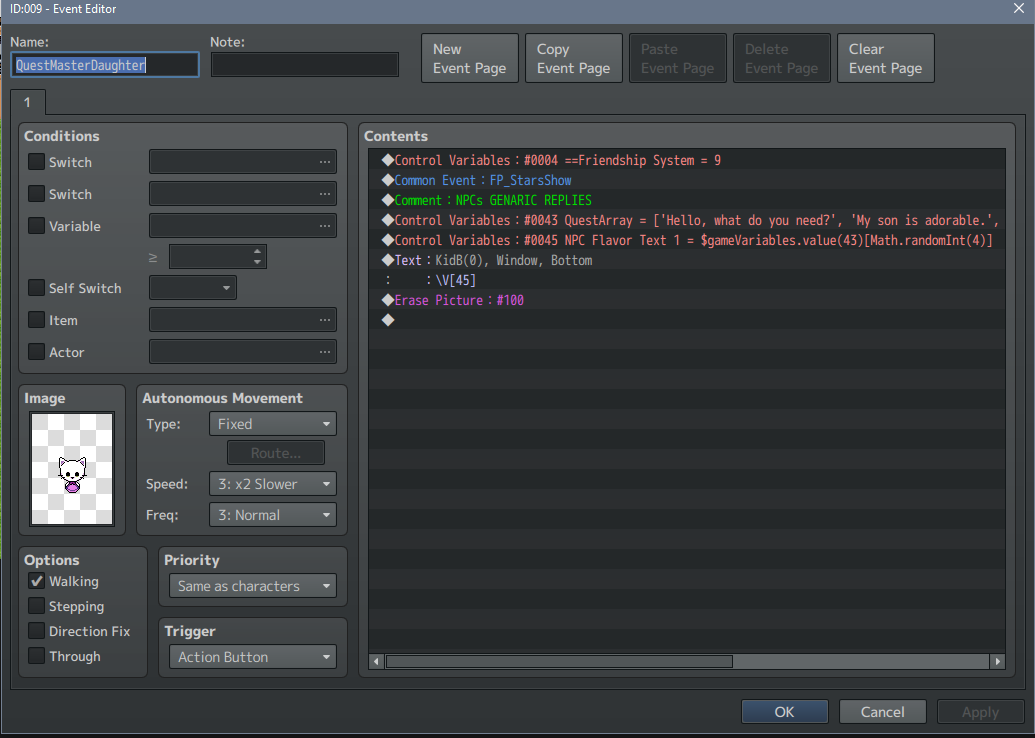Viewport: 1035px width, 738px height.
Task: Open the first Switch condition ellipsis picker
Action: pos(324,162)
